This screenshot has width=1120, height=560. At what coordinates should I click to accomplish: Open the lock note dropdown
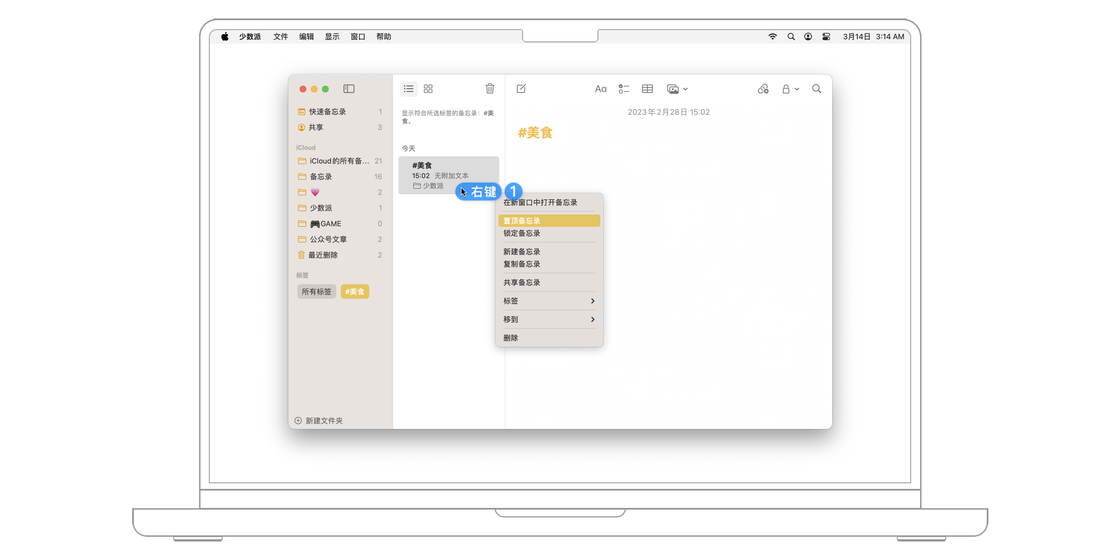[x=790, y=89]
